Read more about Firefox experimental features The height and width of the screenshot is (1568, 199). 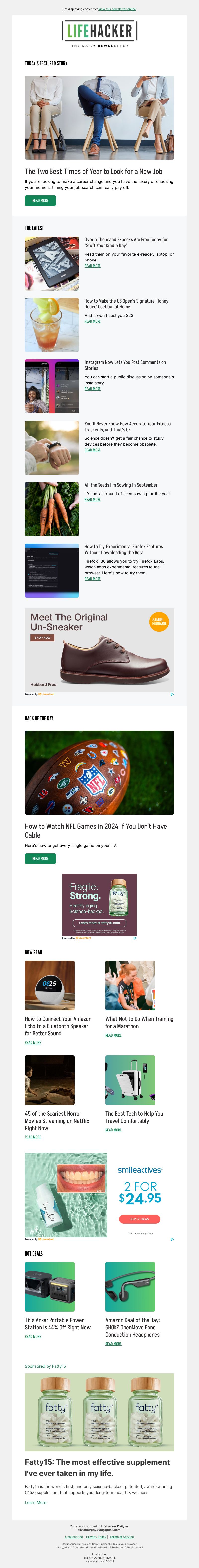tap(93, 579)
